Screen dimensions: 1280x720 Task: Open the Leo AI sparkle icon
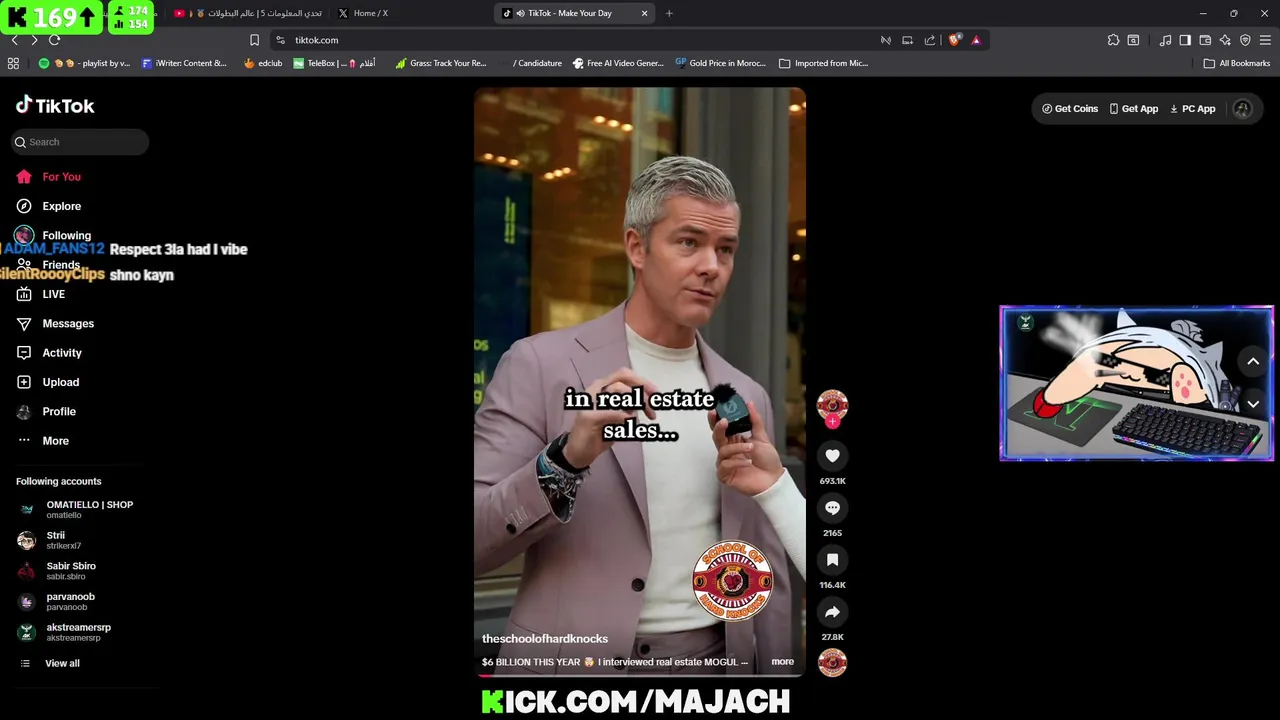tap(1225, 40)
